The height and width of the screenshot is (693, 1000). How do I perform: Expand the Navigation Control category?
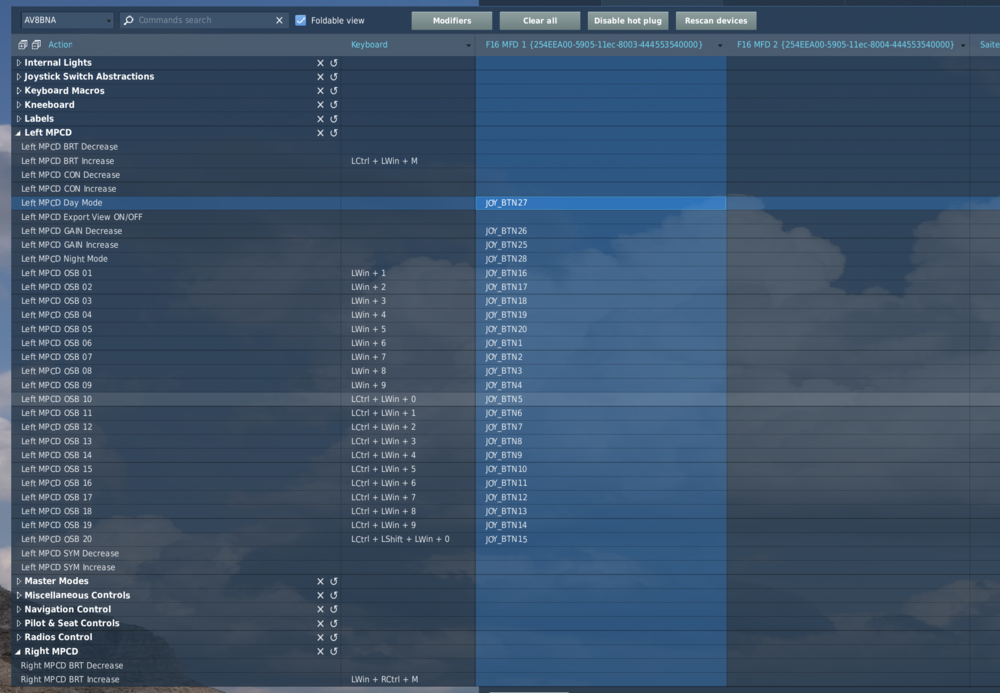(x=18, y=609)
